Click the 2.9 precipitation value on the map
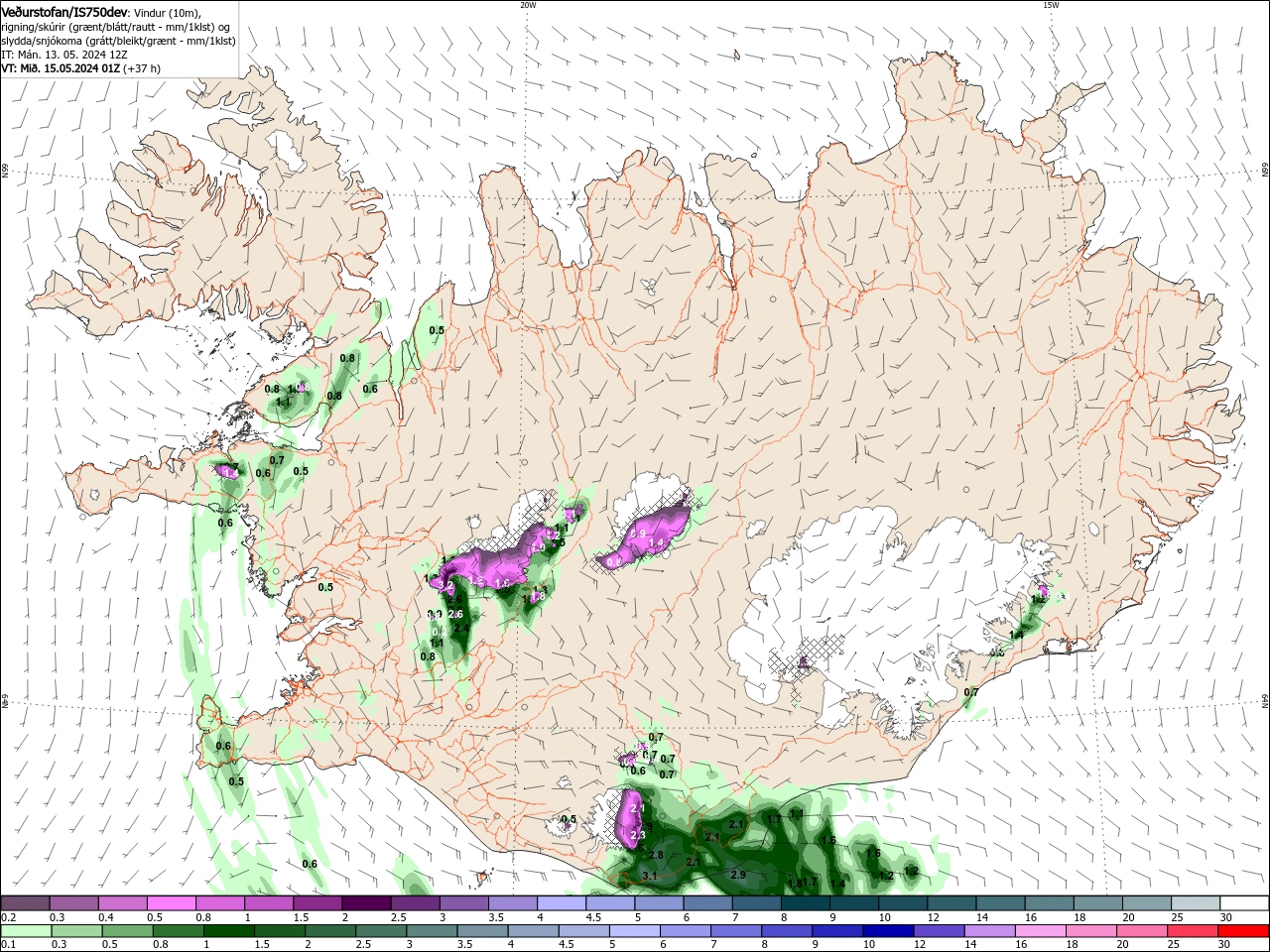1270x952 pixels. [x=738, y=875]
